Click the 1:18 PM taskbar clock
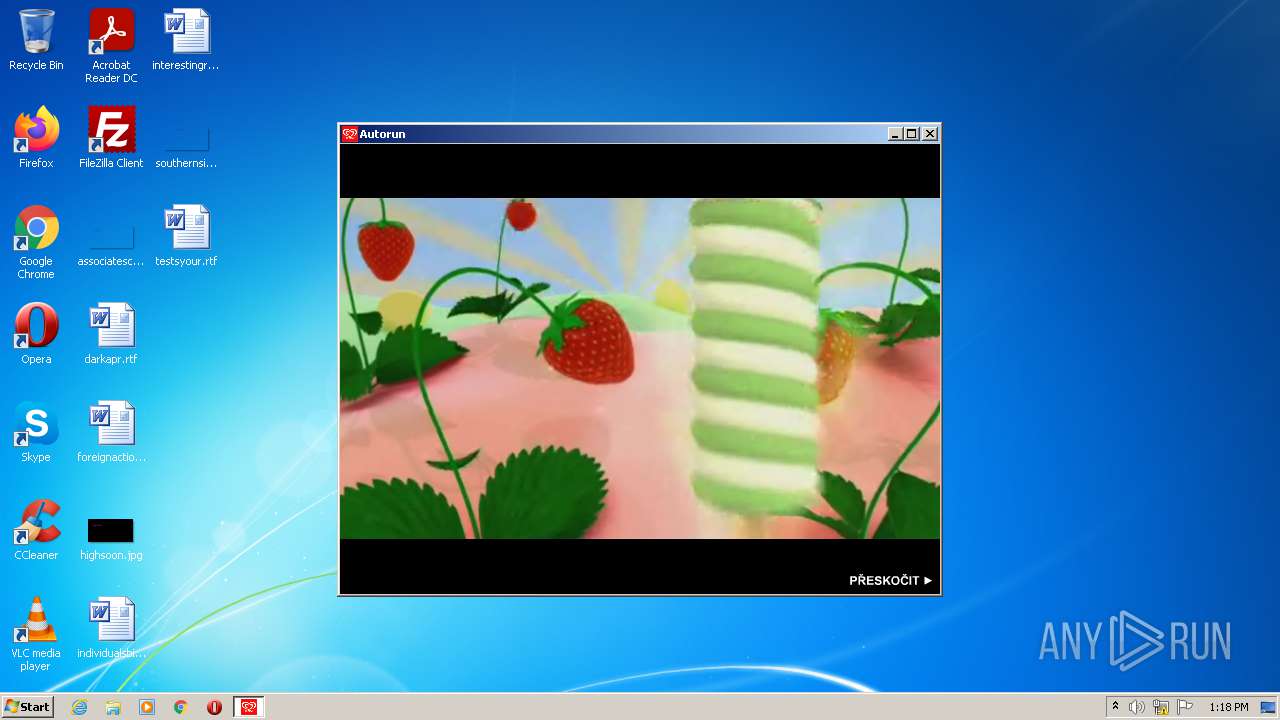The height and width of the screenshot is (720, 1280). coord(1228,707)
